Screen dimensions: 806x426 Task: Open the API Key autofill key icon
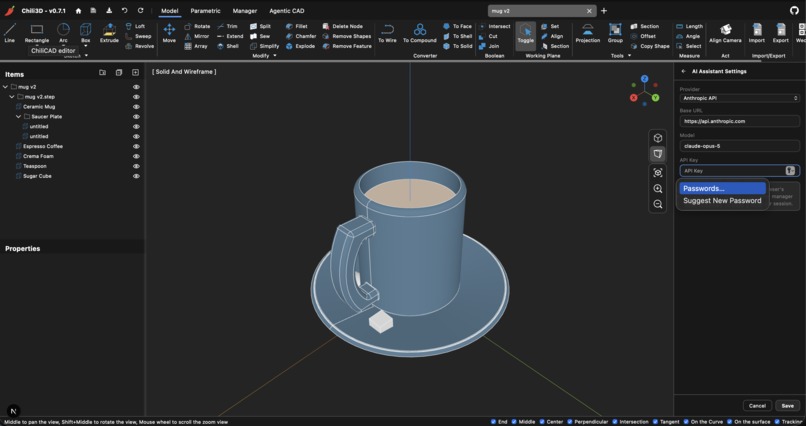[x=790, y=171]
